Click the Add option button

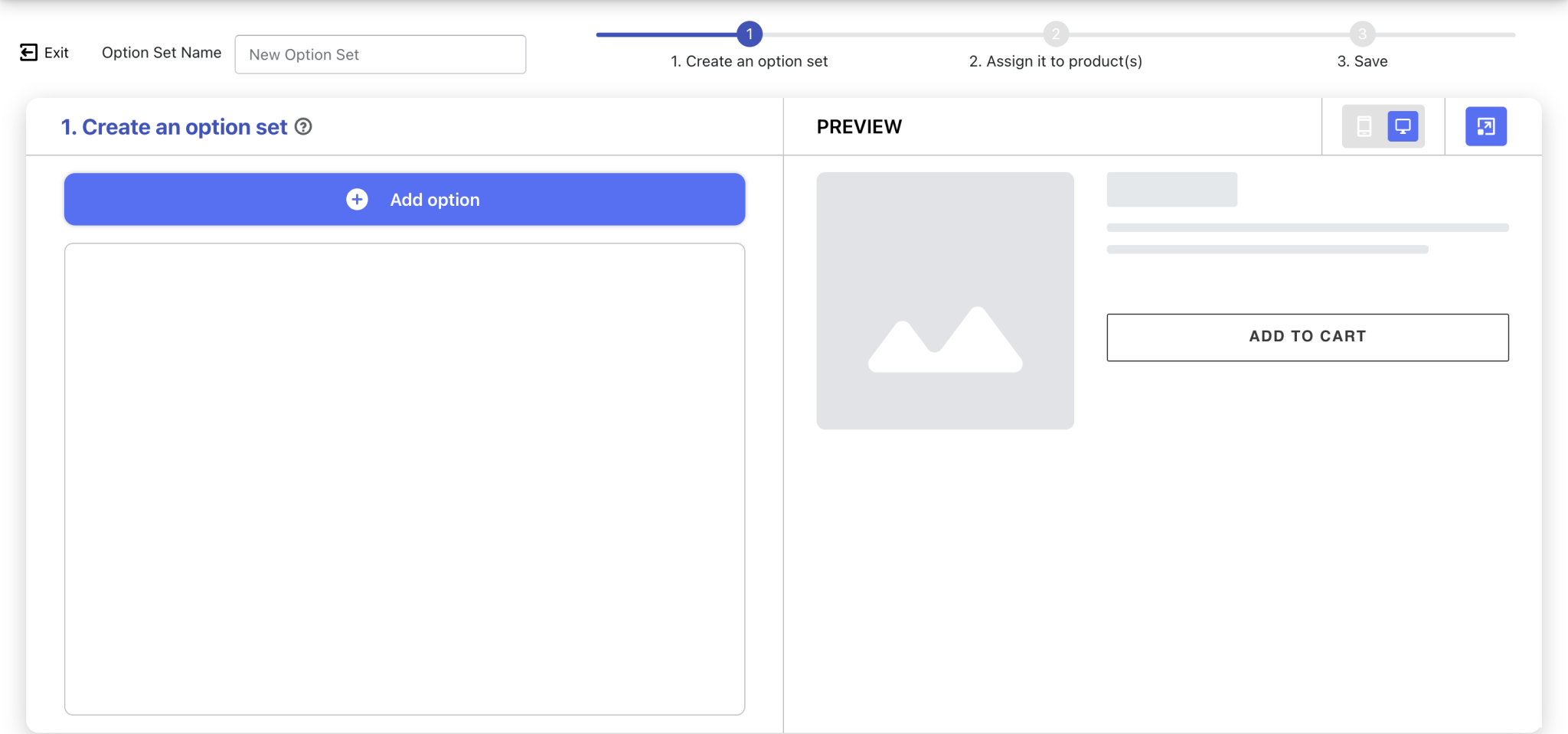coord(404,199)
